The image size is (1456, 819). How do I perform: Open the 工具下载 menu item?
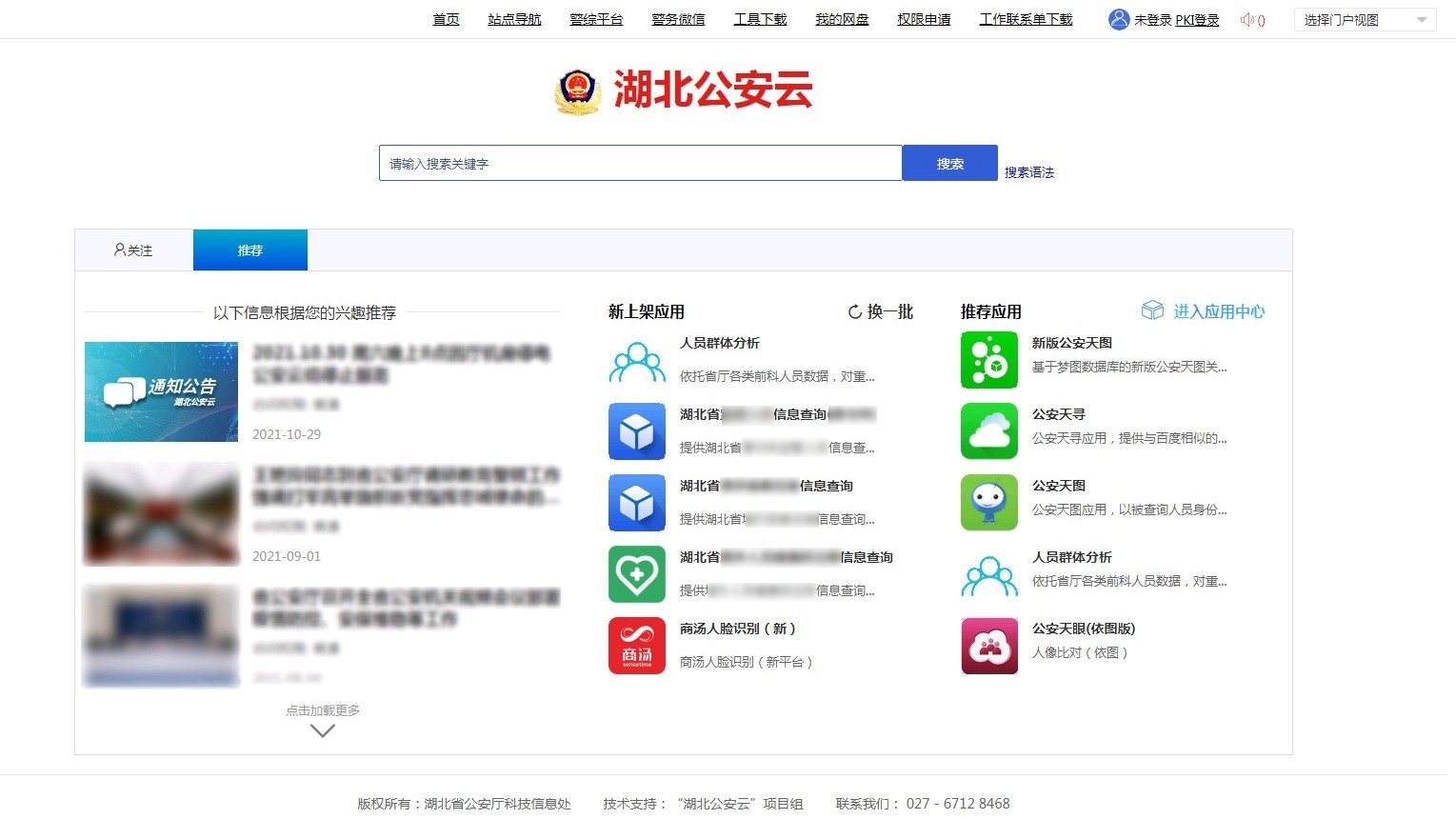pyautogui.click(x=760, y=19)
